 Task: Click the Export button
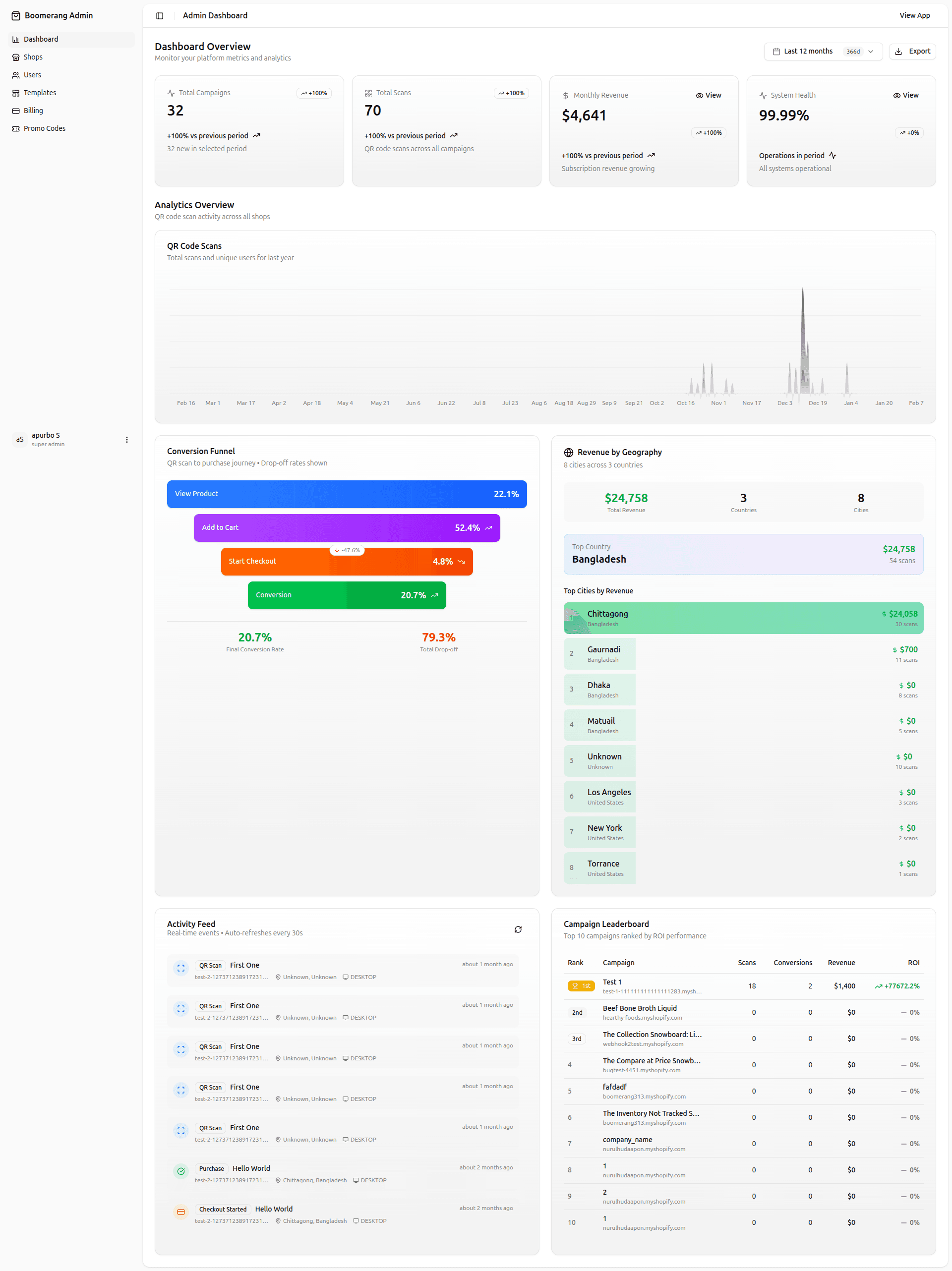pyautogui.click(x=912, y=51)
